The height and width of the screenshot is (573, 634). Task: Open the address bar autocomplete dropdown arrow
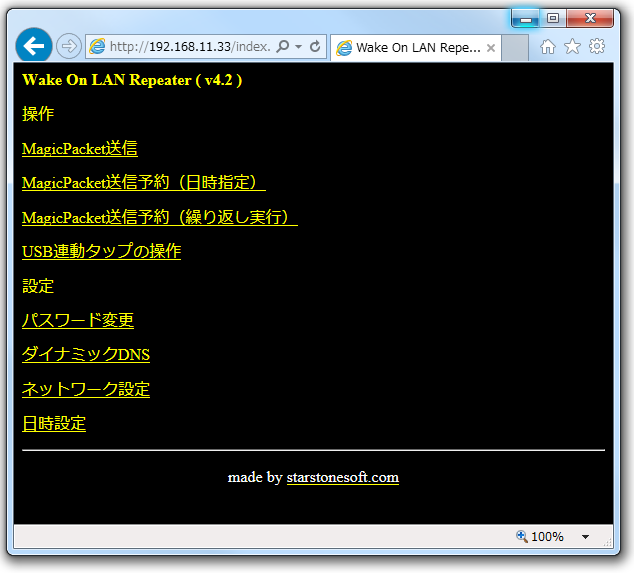pyautogui.click(x=298, y=47)
